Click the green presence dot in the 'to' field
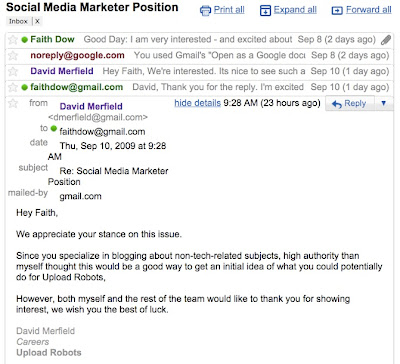 [54, 128]
